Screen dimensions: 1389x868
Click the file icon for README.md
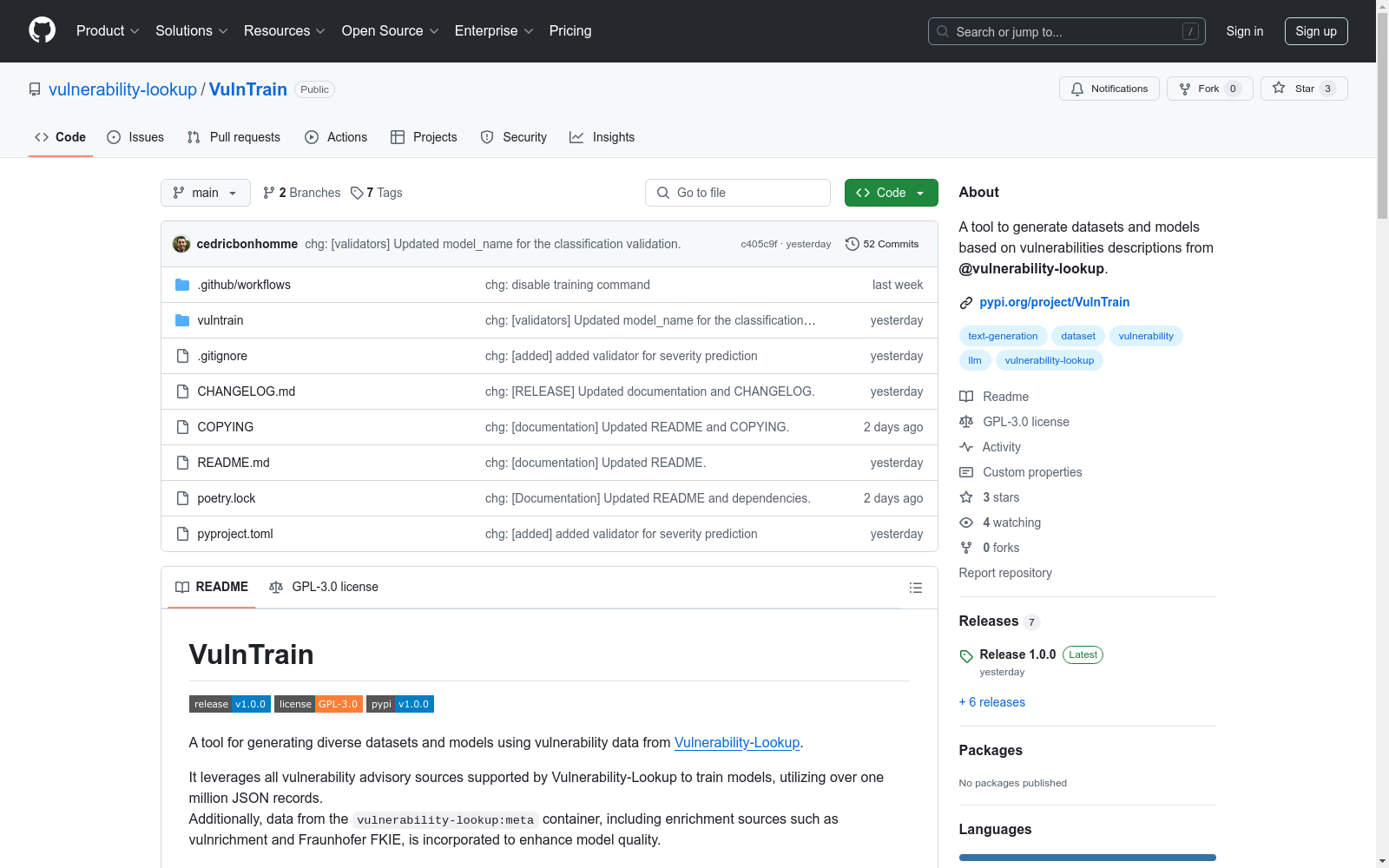[x=182, y=463]
